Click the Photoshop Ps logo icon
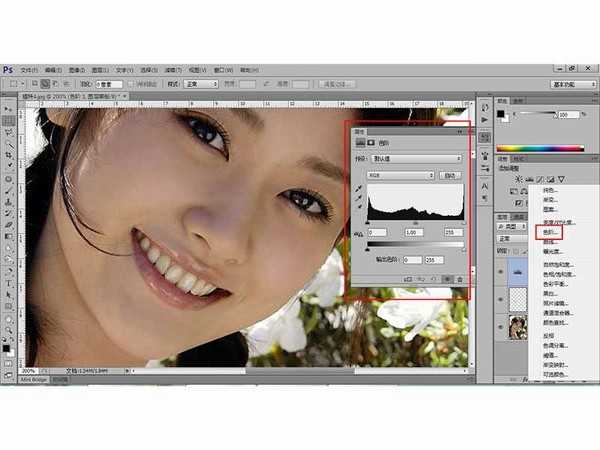This screenshot has height=450, width=600. click(8, 70)
